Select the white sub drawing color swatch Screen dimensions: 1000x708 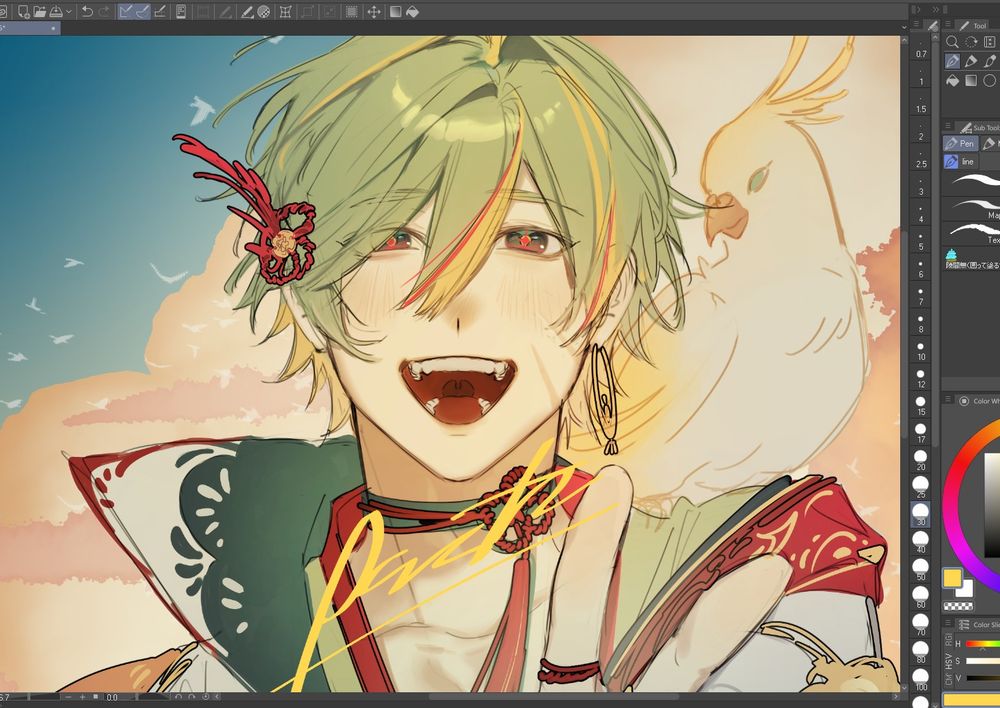click(965, 589)
